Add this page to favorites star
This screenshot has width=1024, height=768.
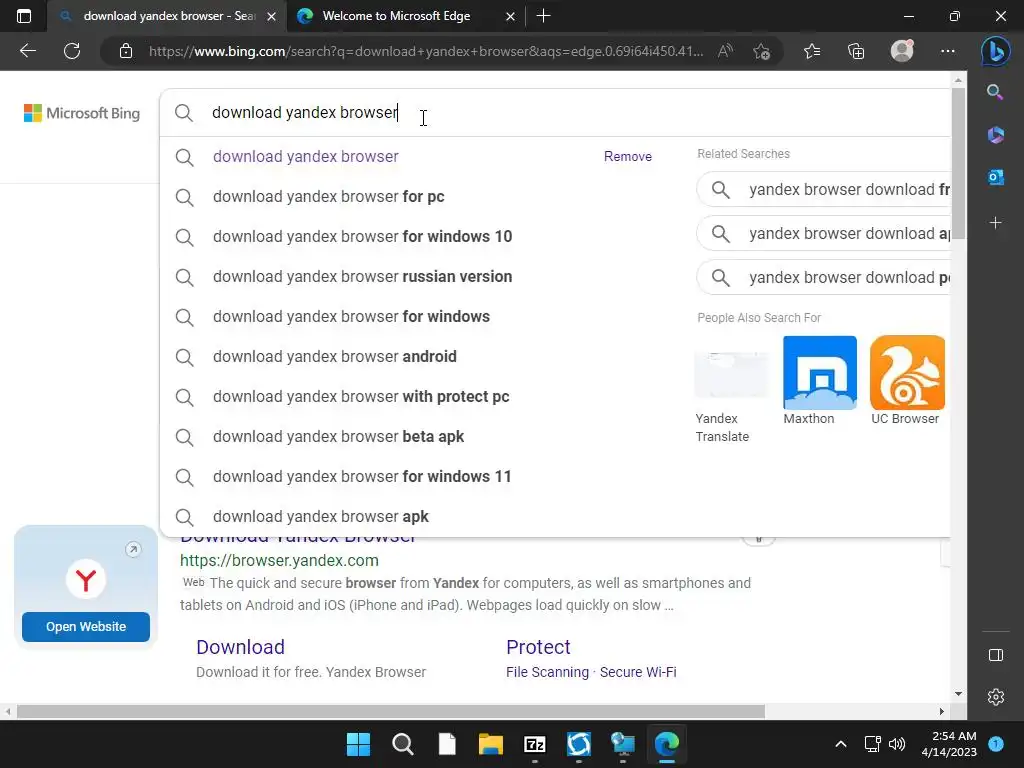[x=761, y=51]
